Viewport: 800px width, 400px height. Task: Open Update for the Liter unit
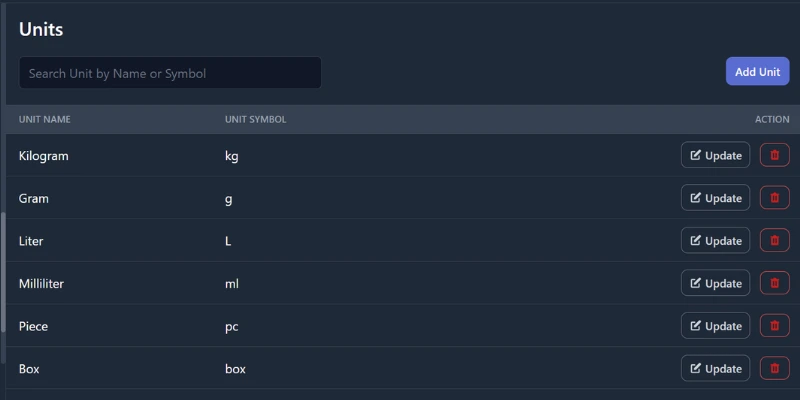(715, 241)
